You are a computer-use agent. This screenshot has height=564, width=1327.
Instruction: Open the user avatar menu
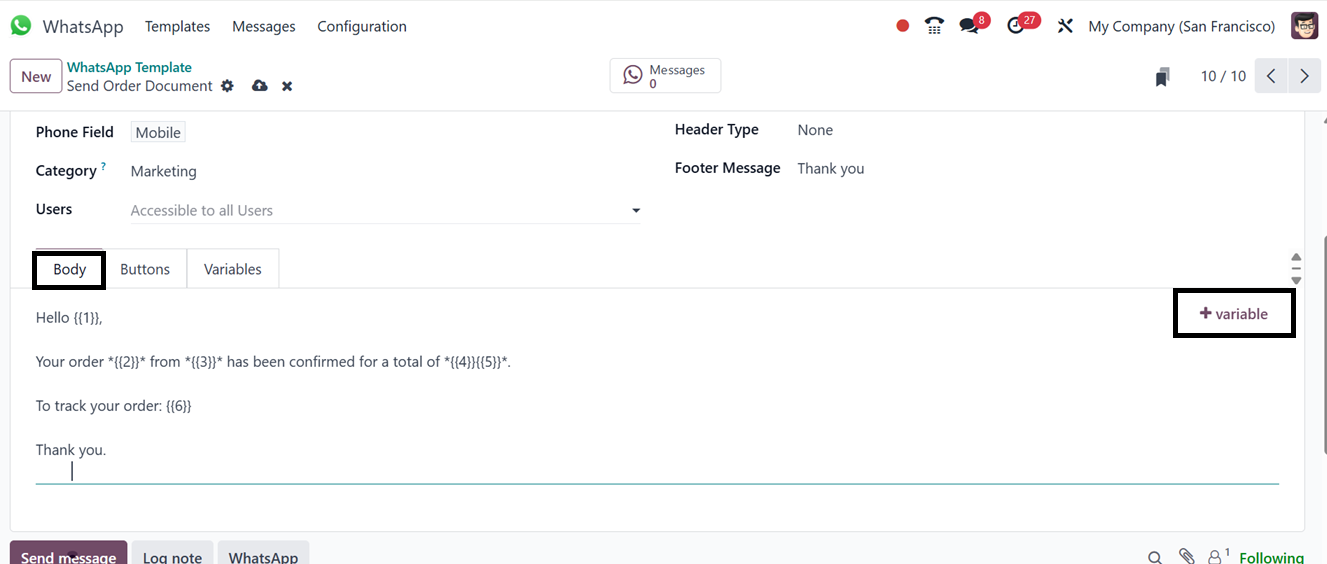point(1304,26)
